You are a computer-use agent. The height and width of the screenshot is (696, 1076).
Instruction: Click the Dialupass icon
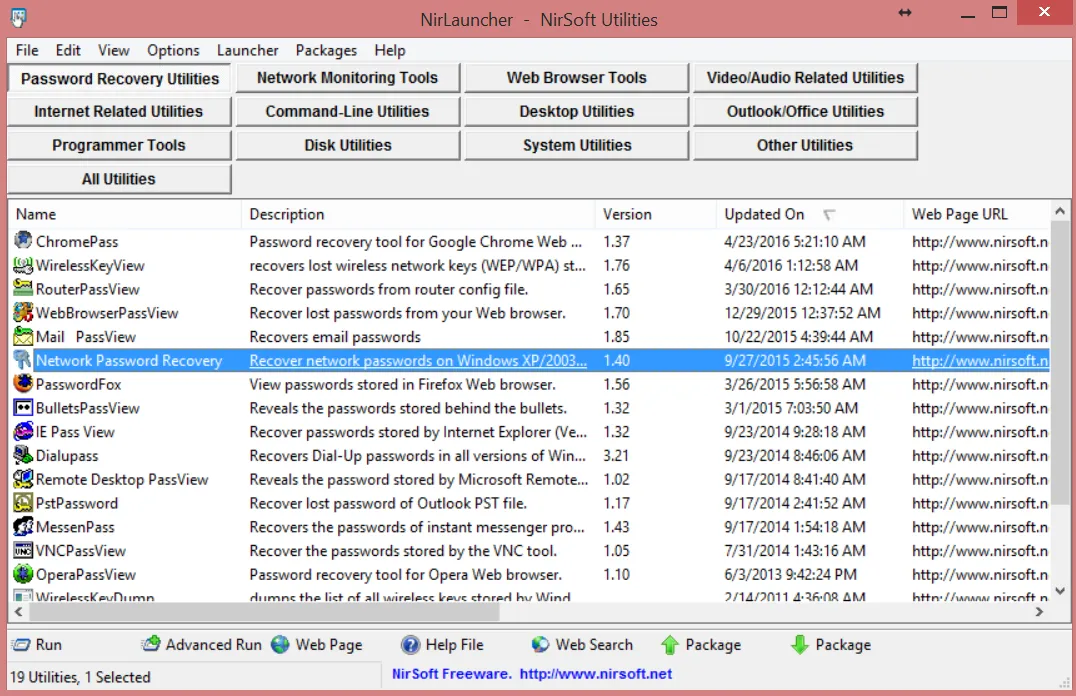coord(23,455)
